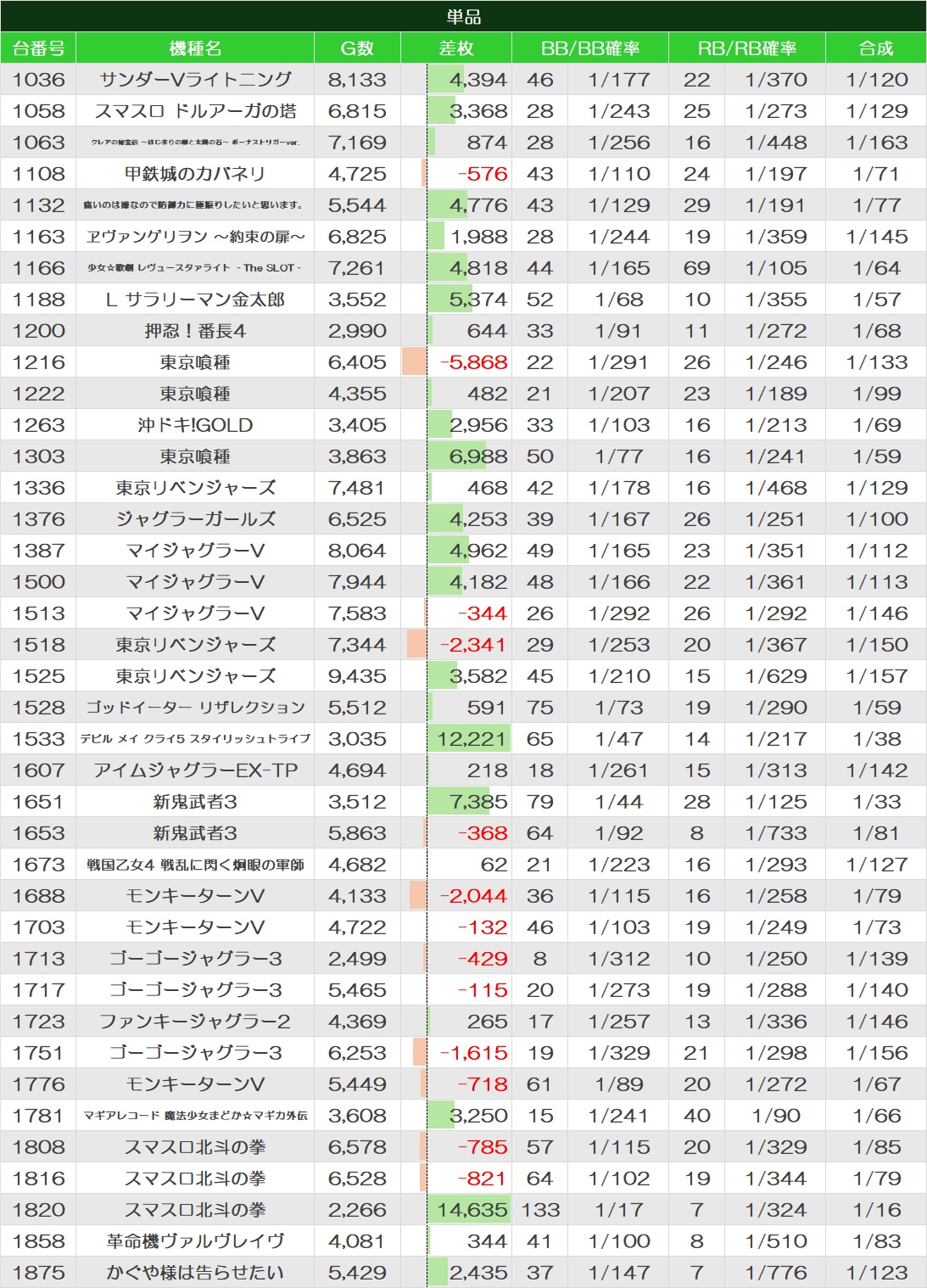Click game count 9,435
The image size is (927, 1288).
point(357,676)
